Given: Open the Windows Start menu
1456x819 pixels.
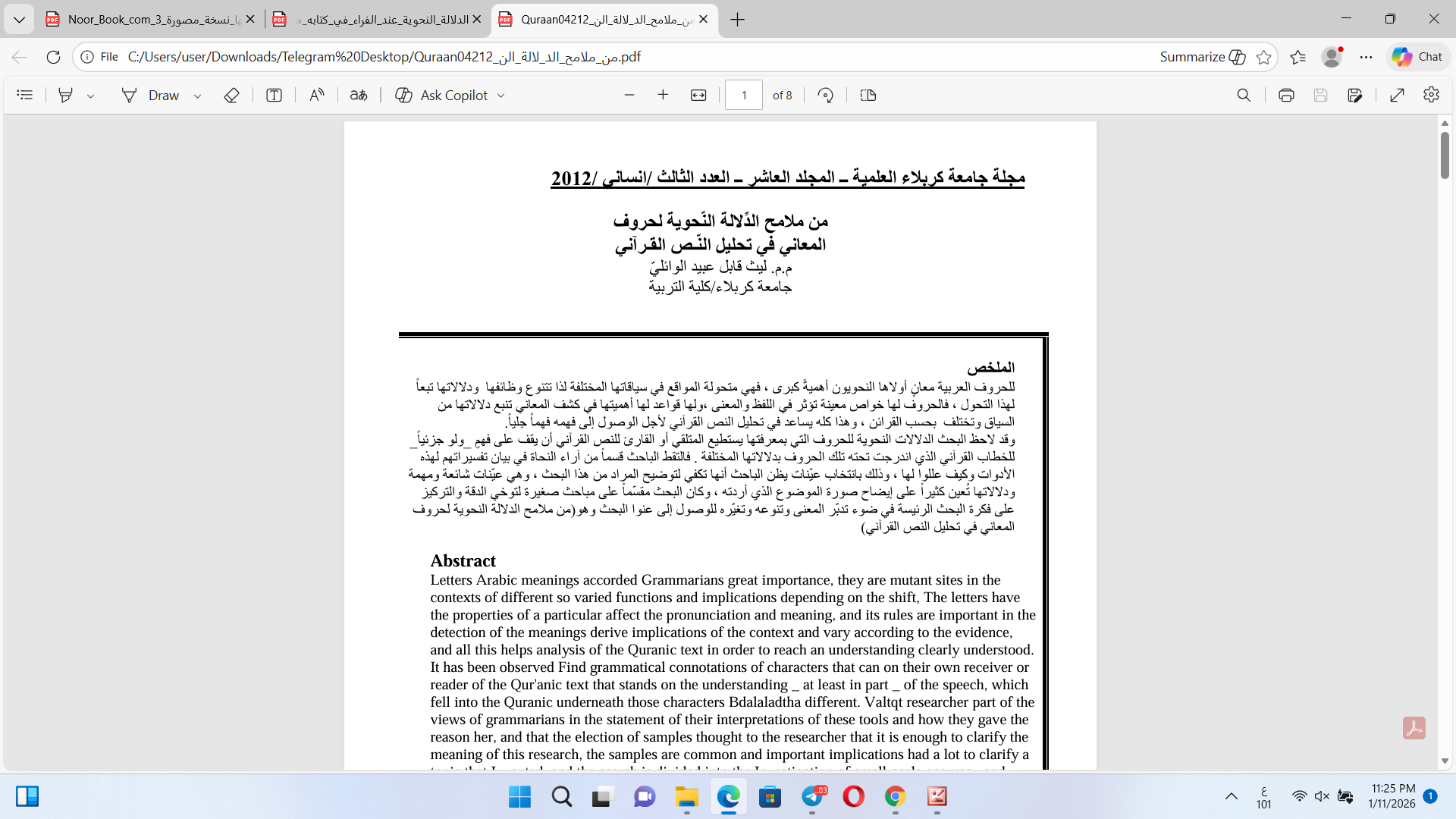Looking at the screenshot, I should [519, 797].
